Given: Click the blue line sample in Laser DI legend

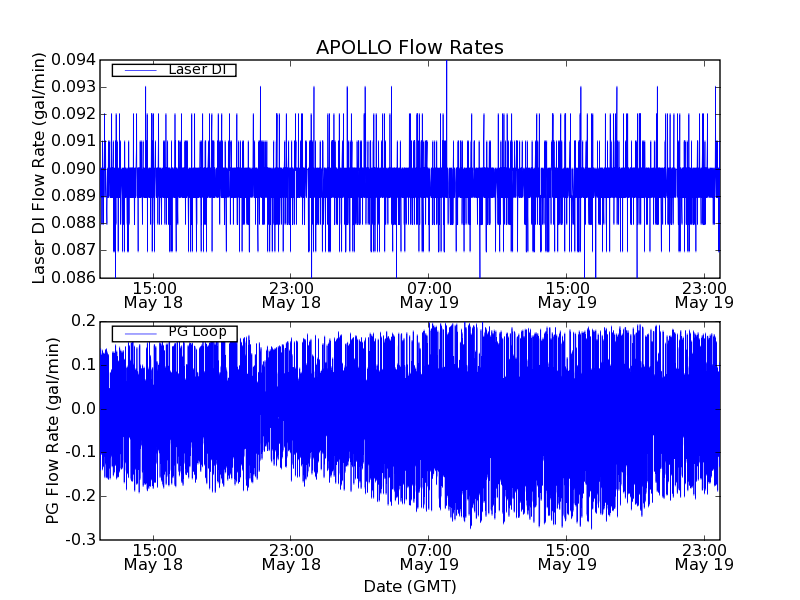Looking at the screenshot, I should [139, 70].
